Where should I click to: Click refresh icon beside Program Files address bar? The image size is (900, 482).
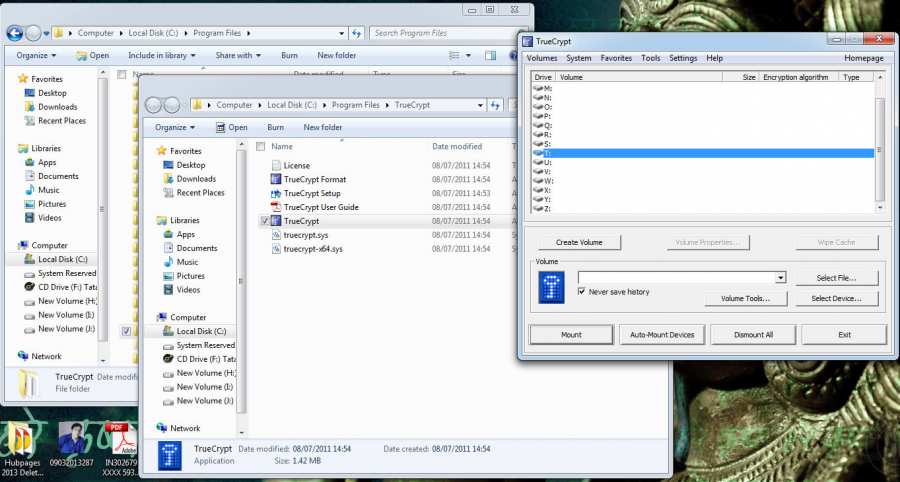pyautogui.click(x=356, y=33)
